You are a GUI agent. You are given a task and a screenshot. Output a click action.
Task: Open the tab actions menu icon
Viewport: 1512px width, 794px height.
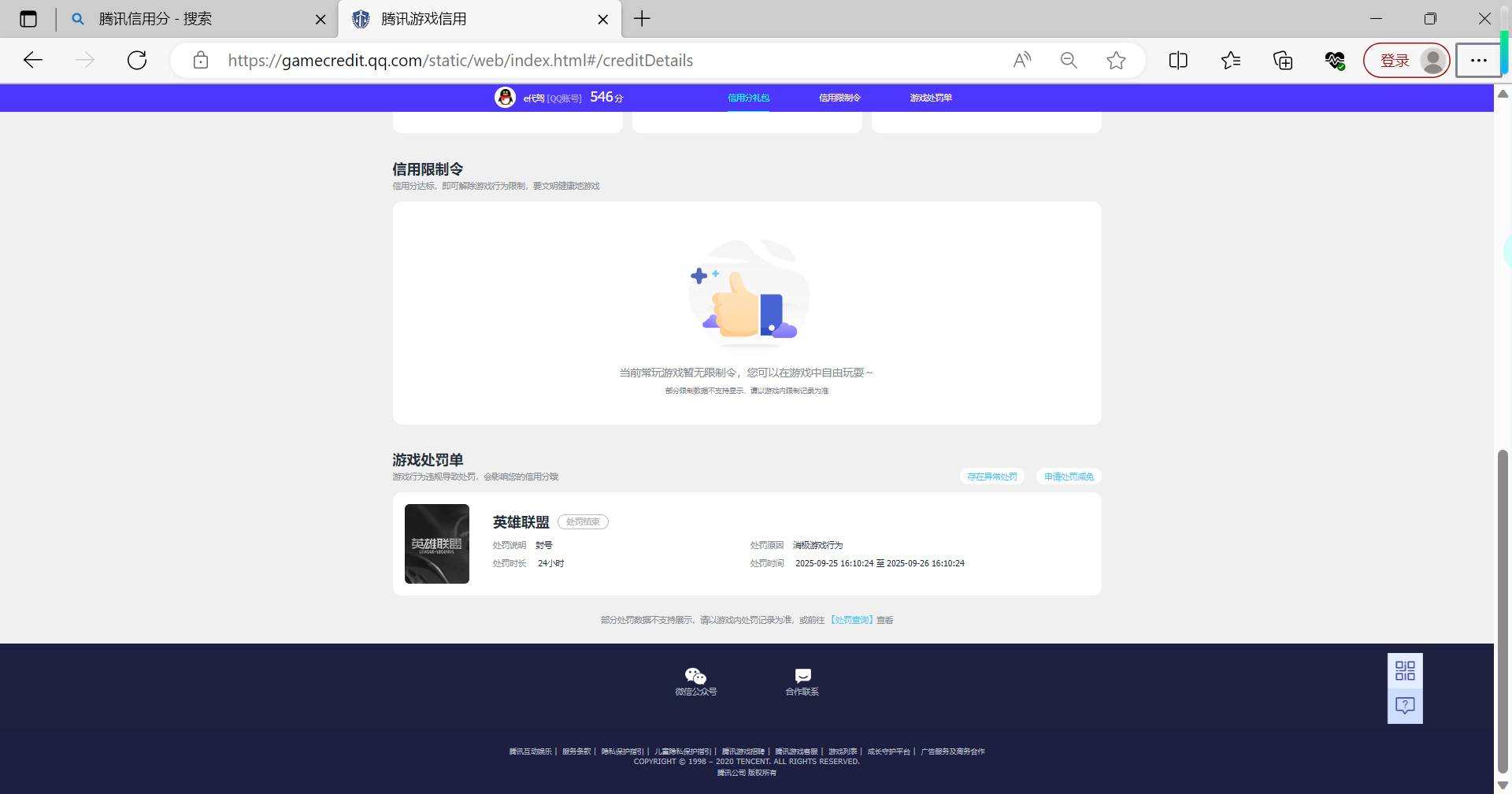pos(28,19)
